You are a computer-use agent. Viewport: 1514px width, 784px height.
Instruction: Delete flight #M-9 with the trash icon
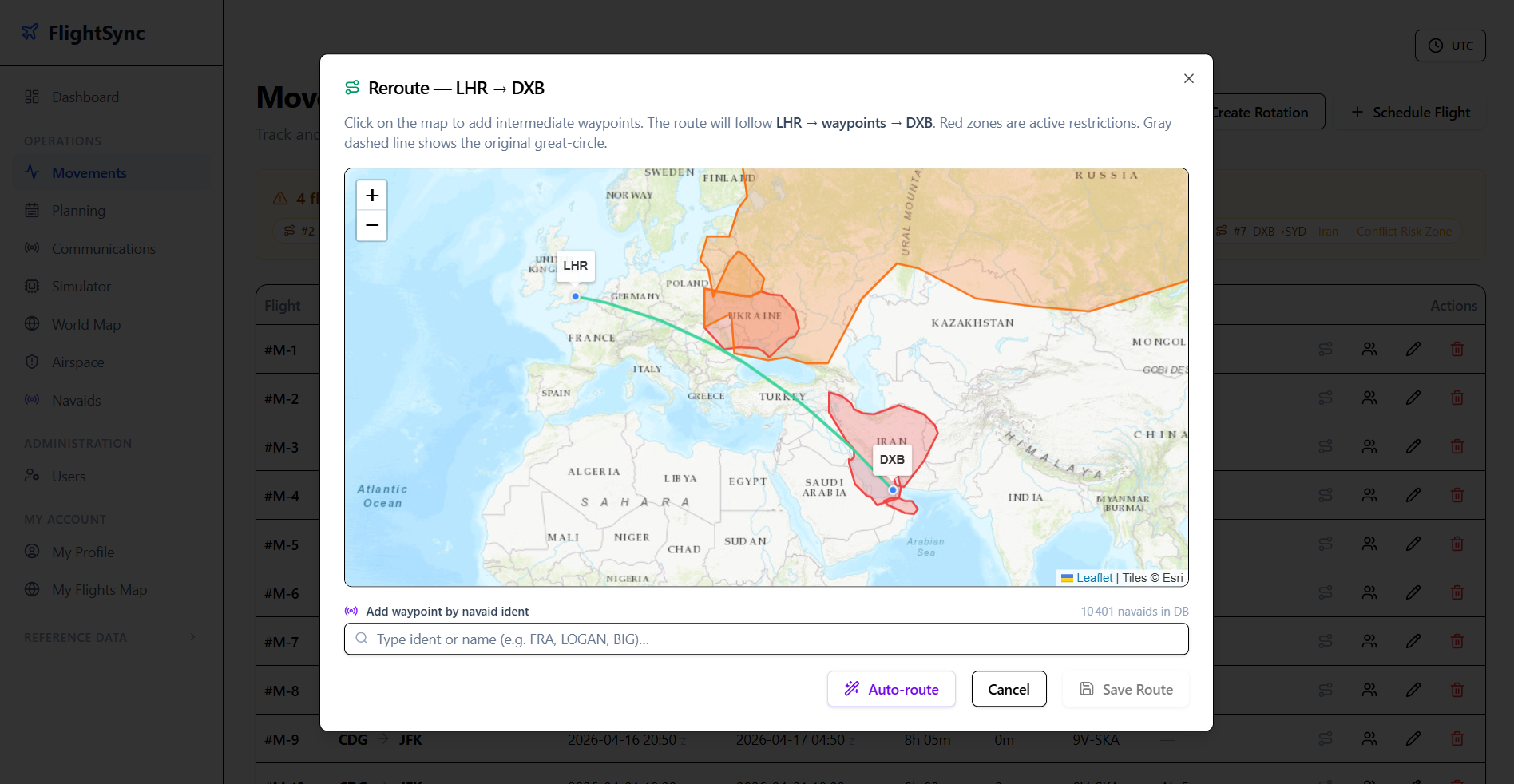[1457, 738]
